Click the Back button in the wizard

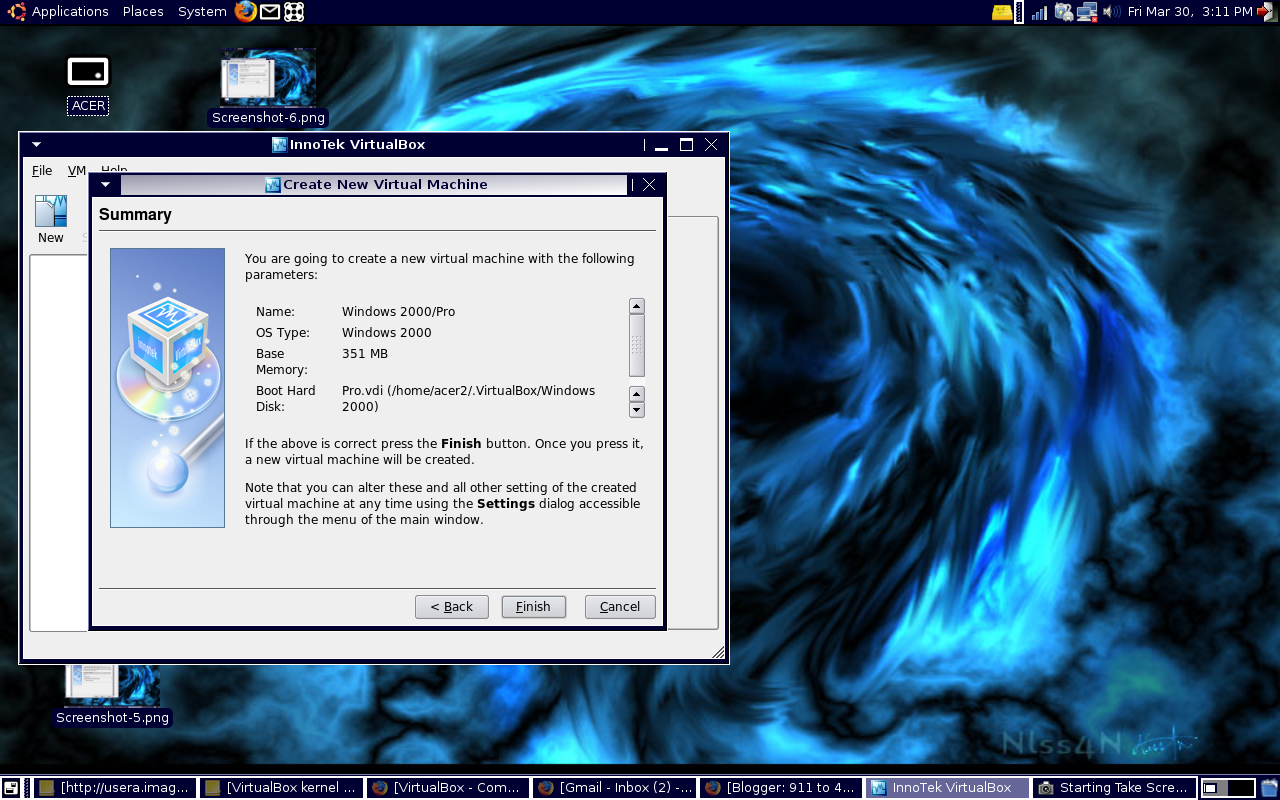(x=451, y=606)
